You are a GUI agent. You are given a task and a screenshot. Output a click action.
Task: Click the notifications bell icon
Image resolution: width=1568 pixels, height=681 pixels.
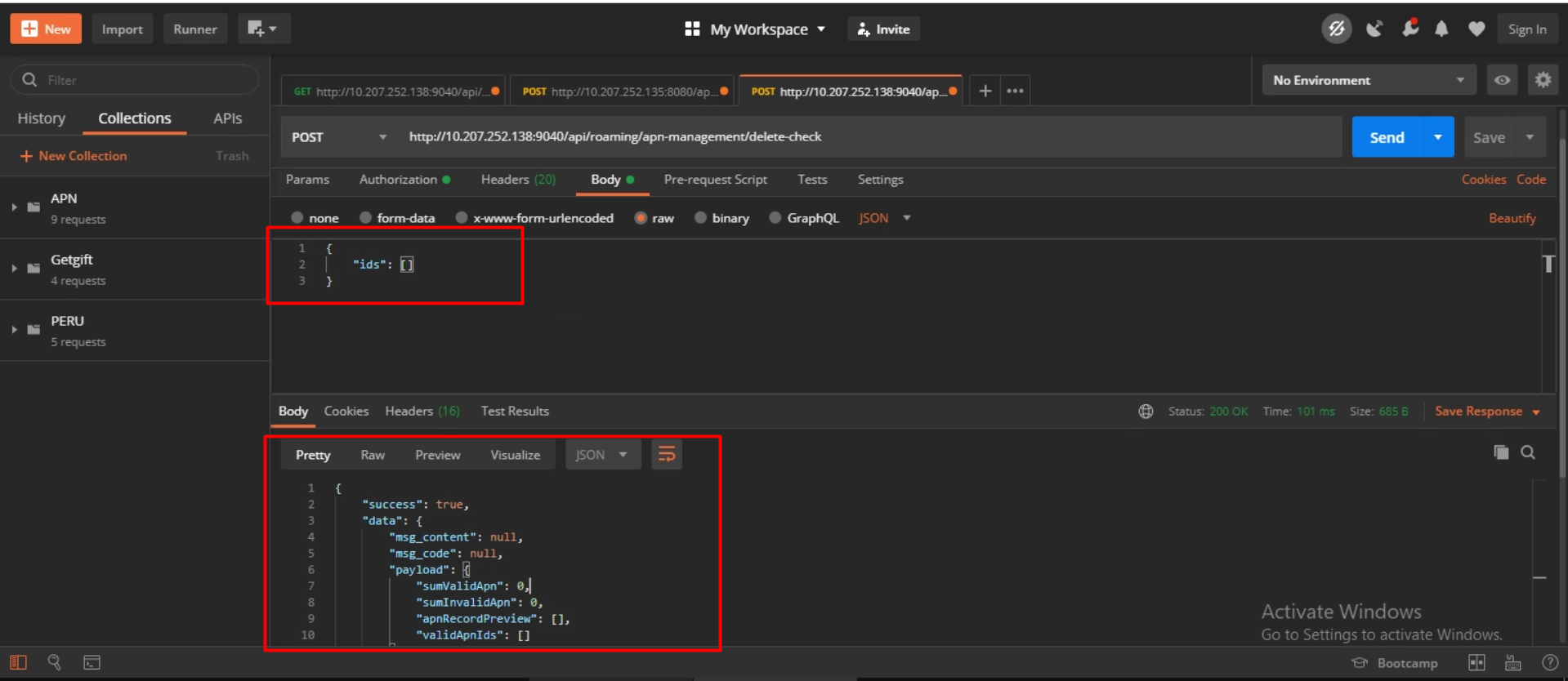(1441, 29)
